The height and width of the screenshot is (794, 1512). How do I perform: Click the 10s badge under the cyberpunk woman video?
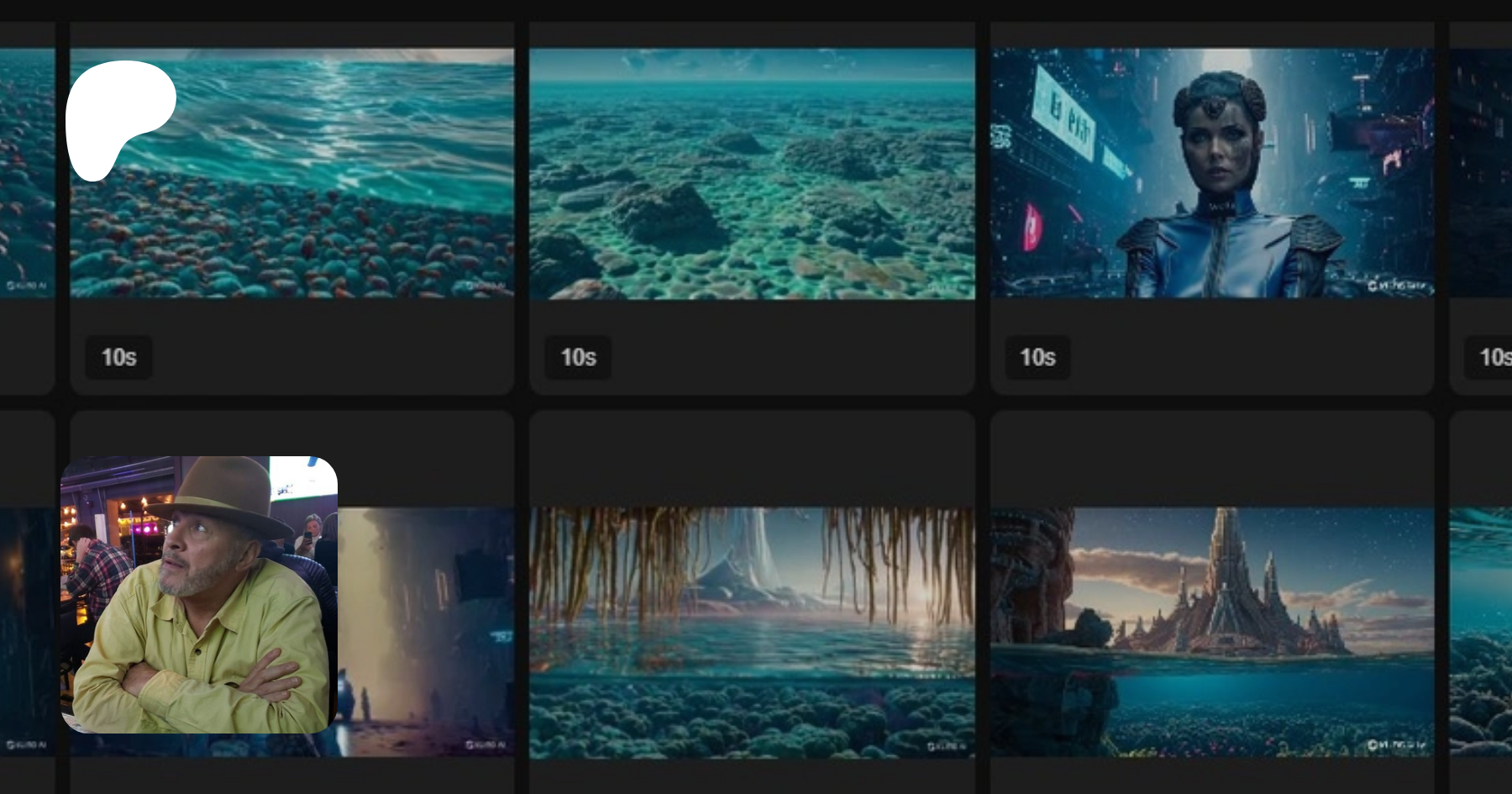pyautogui.click(x=1037, y=357)
